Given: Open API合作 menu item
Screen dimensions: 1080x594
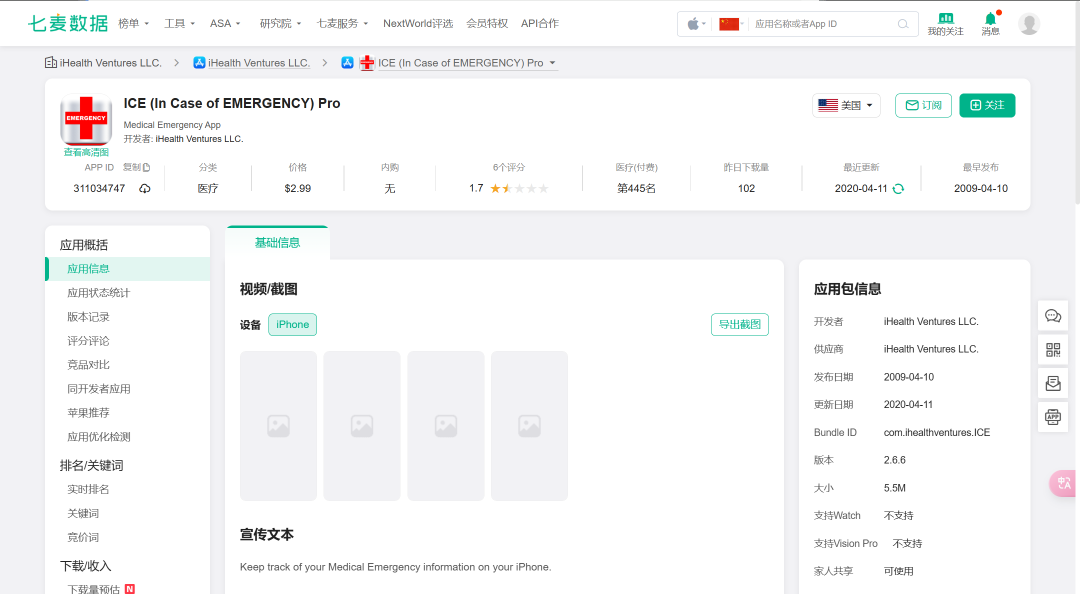Looking at the screenshot, I should (540, 23).
